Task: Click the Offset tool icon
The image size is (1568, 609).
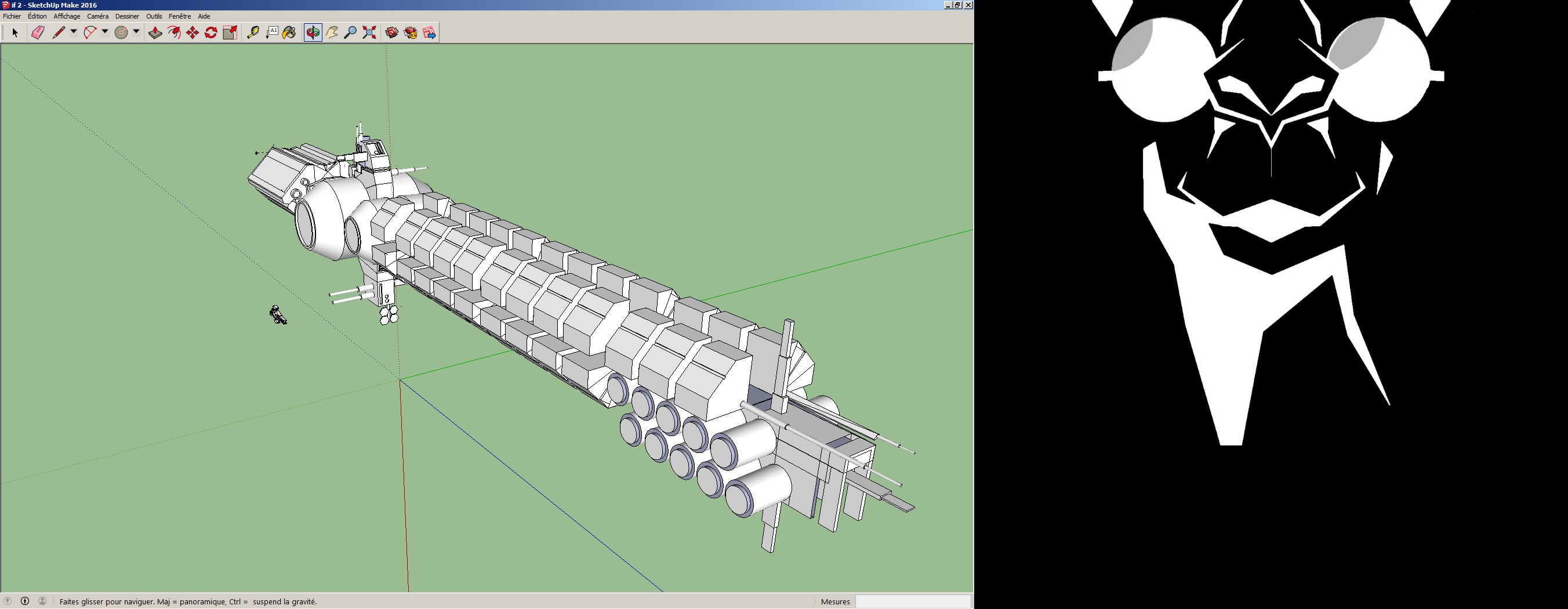Action: pyautogui.click(x=174, y=33)
